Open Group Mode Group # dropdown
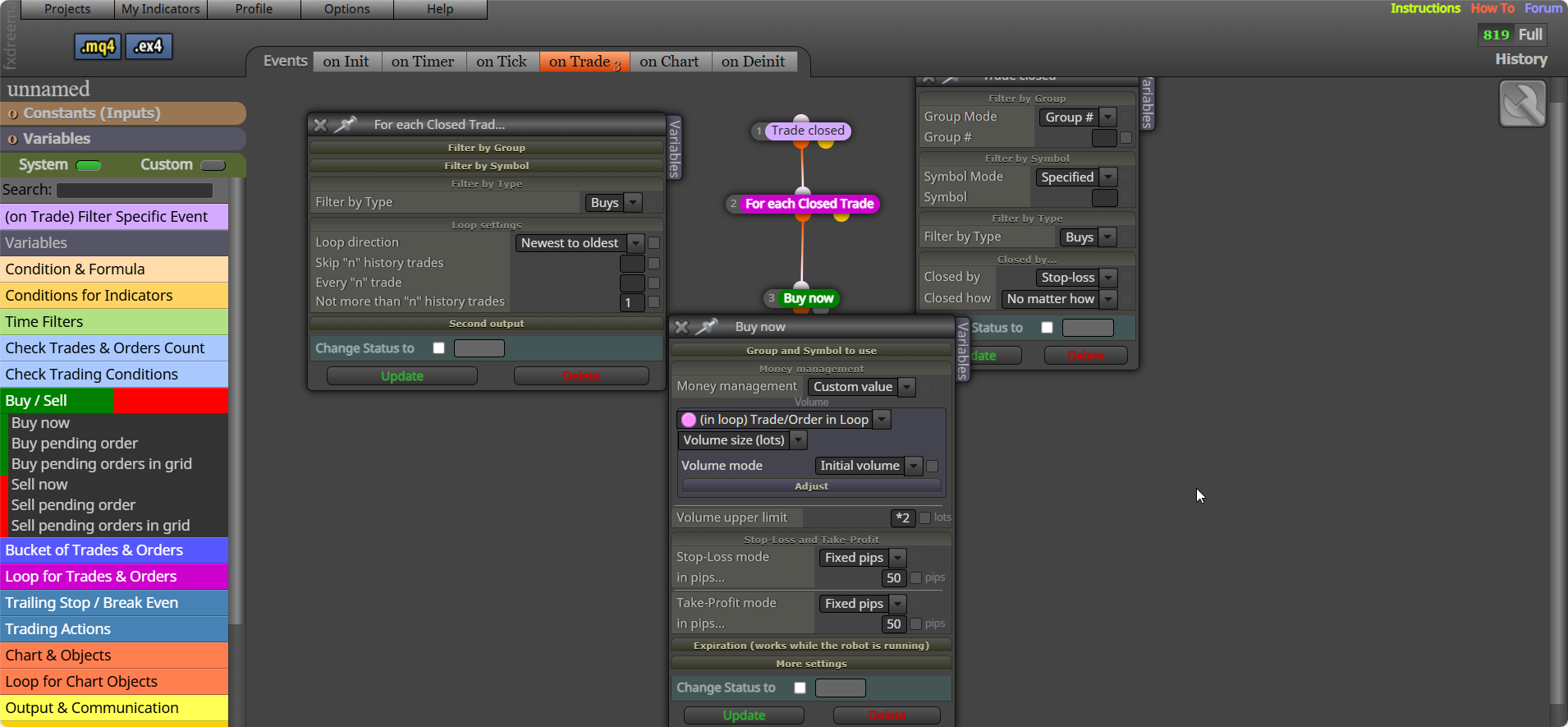 click(x=1078, y=117)
